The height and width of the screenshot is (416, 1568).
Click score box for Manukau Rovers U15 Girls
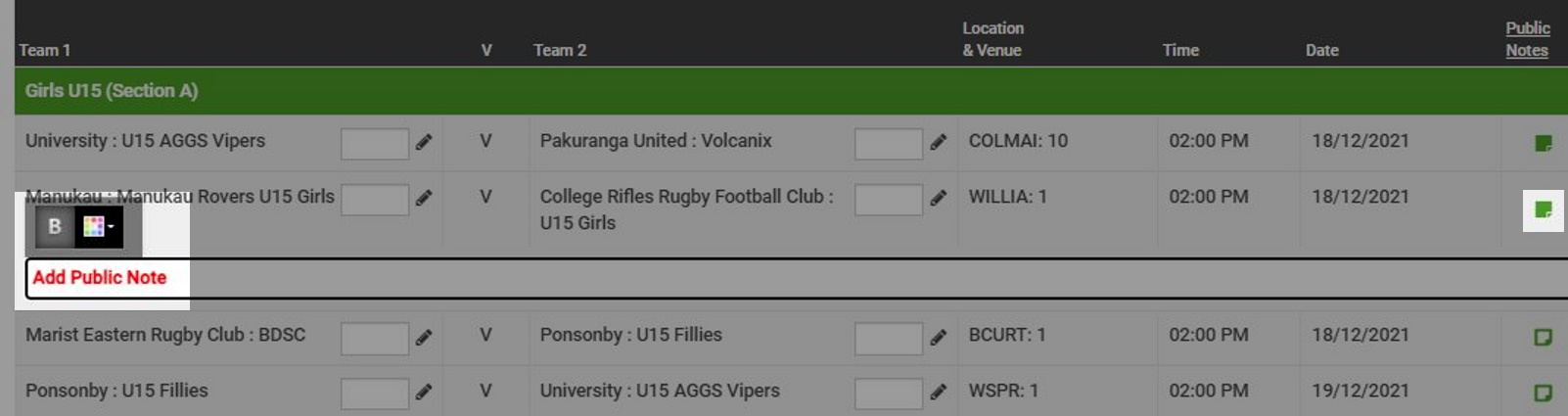[x=375, y=199]
